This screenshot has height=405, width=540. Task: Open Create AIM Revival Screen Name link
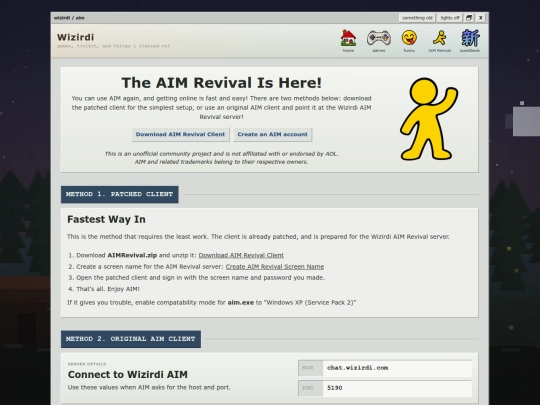pyautogui.click(x=275, y=267)
